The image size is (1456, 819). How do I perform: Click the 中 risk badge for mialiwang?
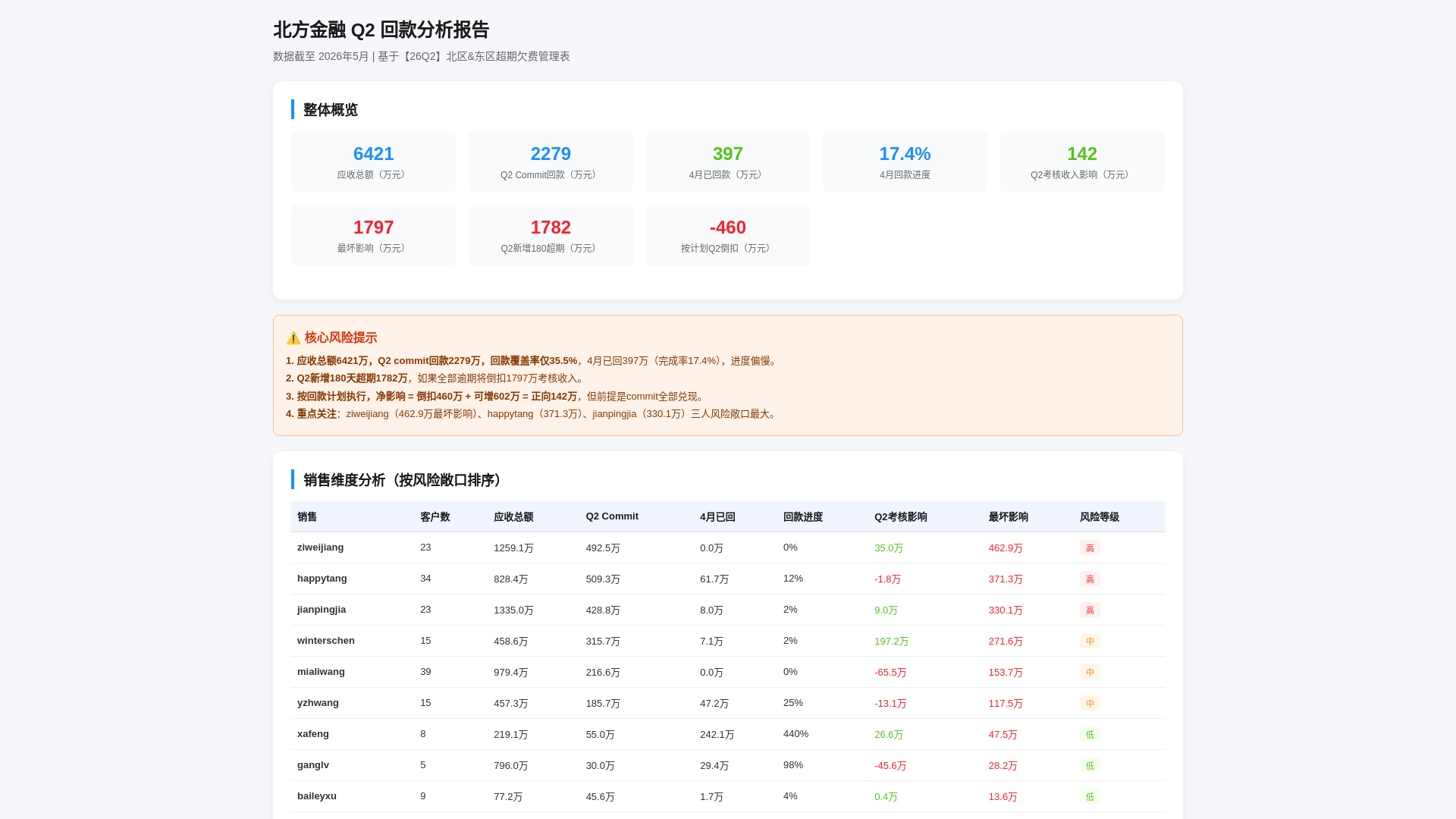coord(1090,672)
